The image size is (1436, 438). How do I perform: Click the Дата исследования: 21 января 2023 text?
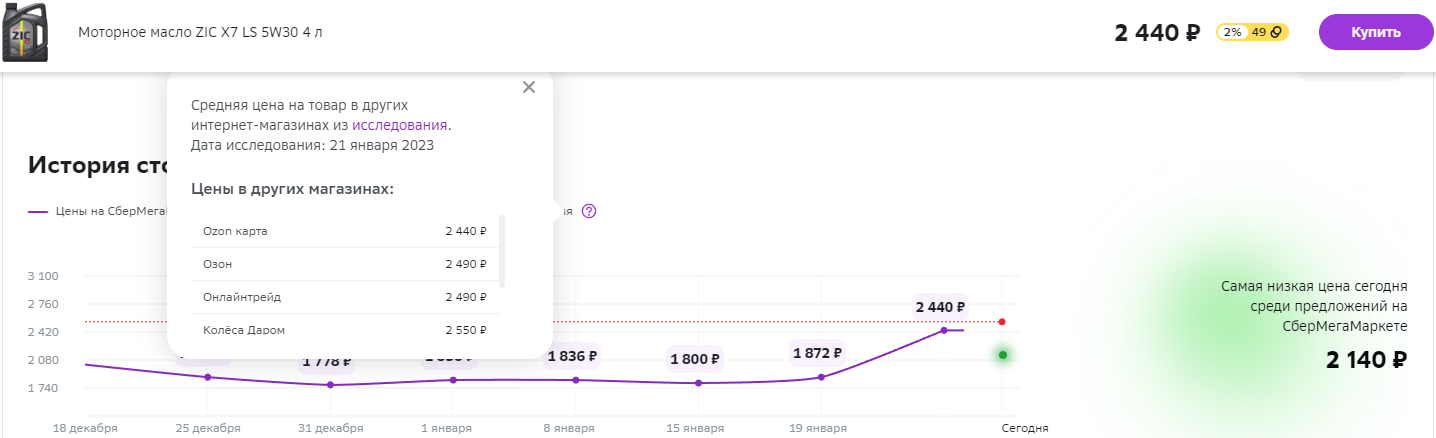pos(312,145)
